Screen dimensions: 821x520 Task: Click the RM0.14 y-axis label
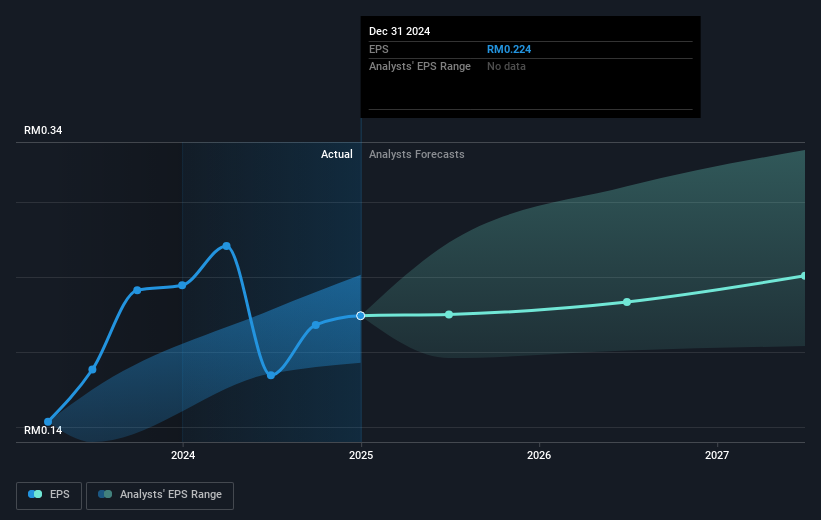click(43, 430)
